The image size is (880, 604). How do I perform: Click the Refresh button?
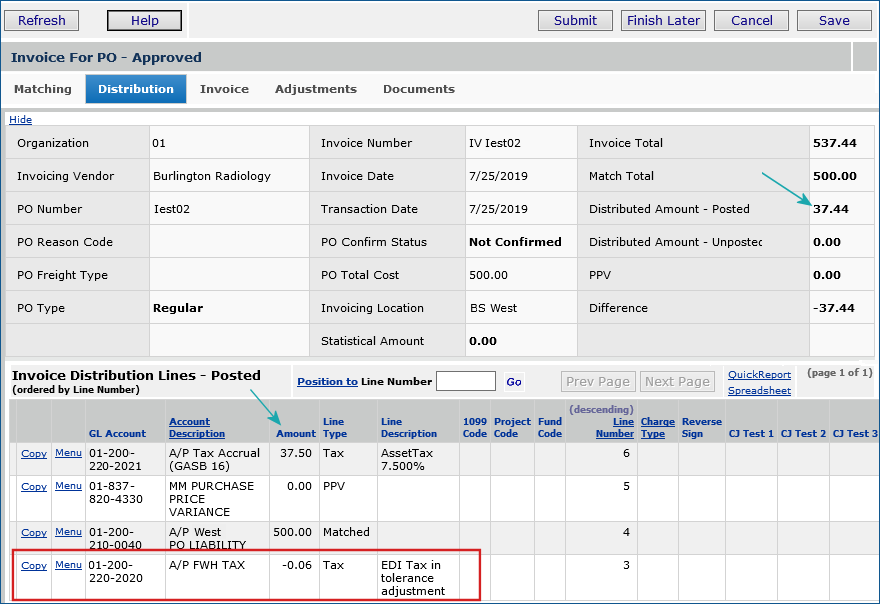tap(42, 20)
